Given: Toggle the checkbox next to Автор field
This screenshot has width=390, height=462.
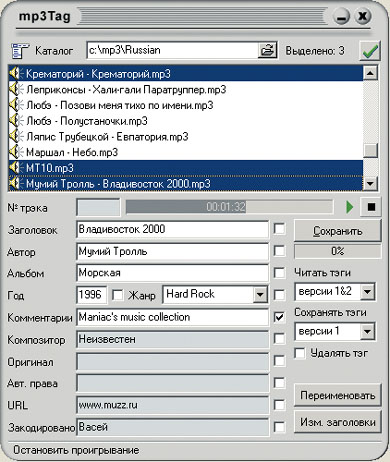Looking at the screenshot, I should pyautogui.click(x=279, y=251).
